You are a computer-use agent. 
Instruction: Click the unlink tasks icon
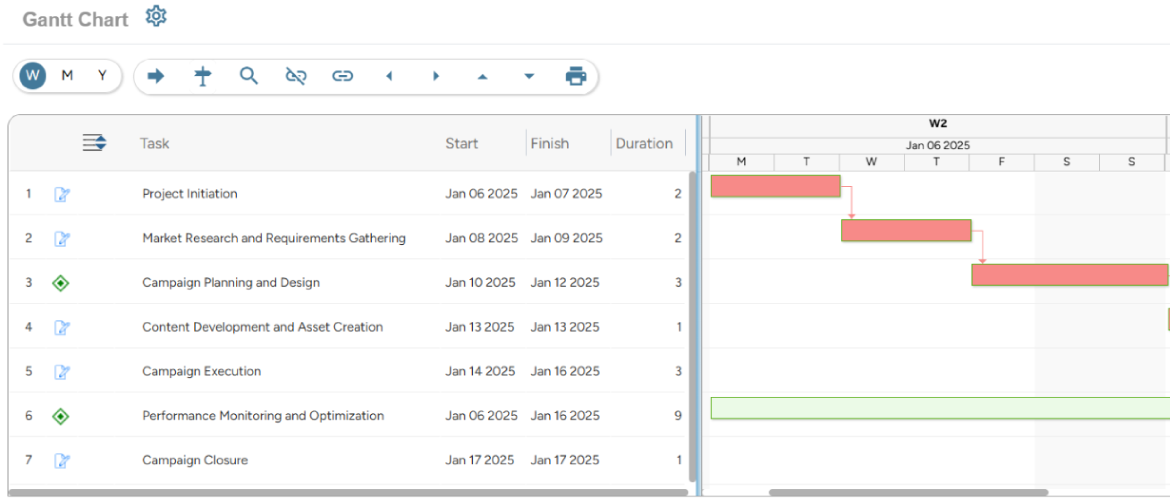click(x=296, y=76)
